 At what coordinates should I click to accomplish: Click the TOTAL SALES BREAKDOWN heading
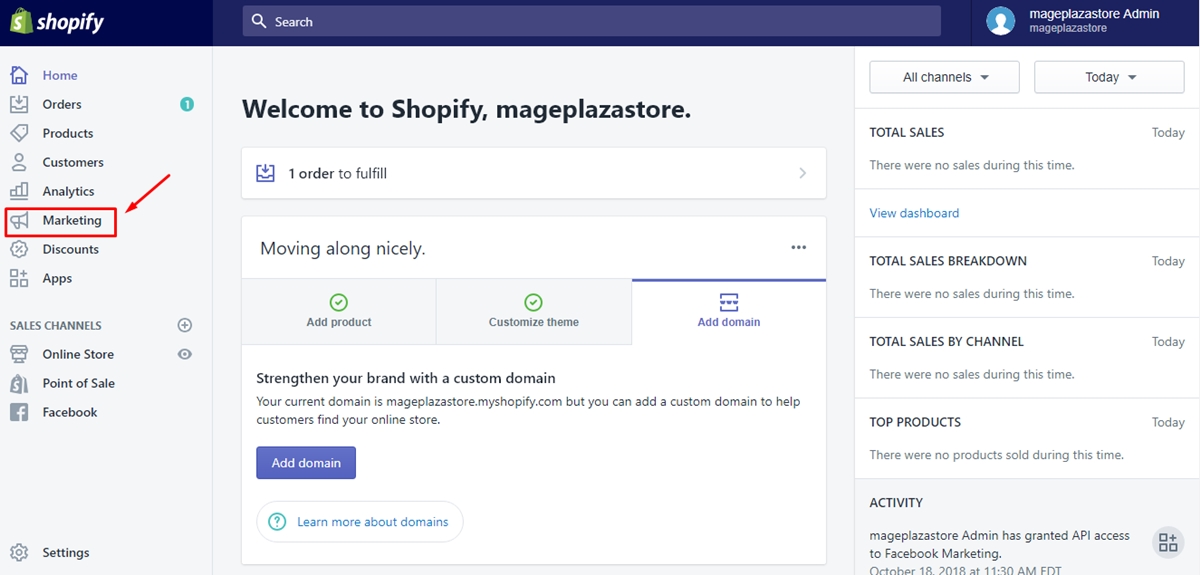948,261
